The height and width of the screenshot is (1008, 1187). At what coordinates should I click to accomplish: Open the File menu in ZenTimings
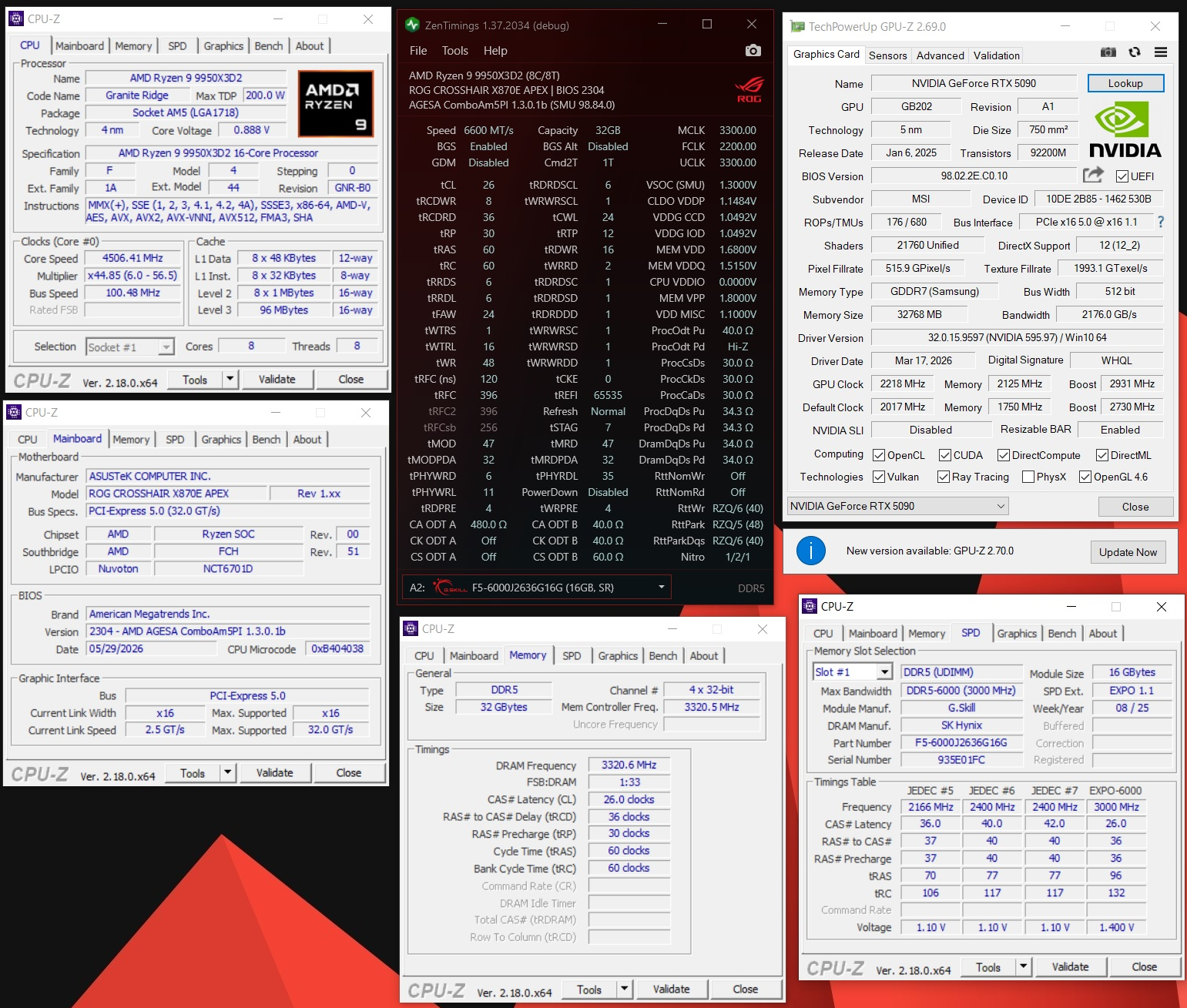(x=418, y=51)
